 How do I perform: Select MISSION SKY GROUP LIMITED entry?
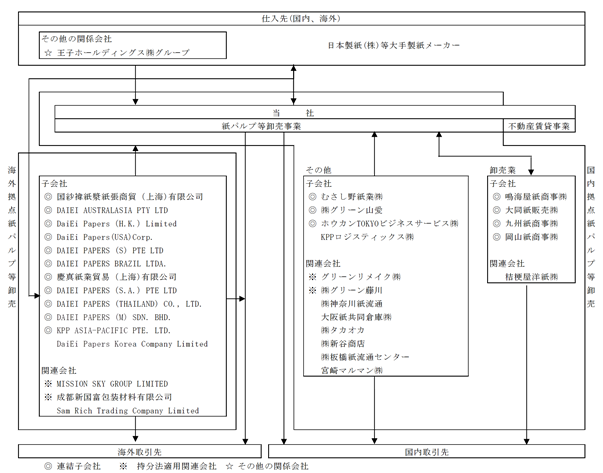tap(112, 384)
